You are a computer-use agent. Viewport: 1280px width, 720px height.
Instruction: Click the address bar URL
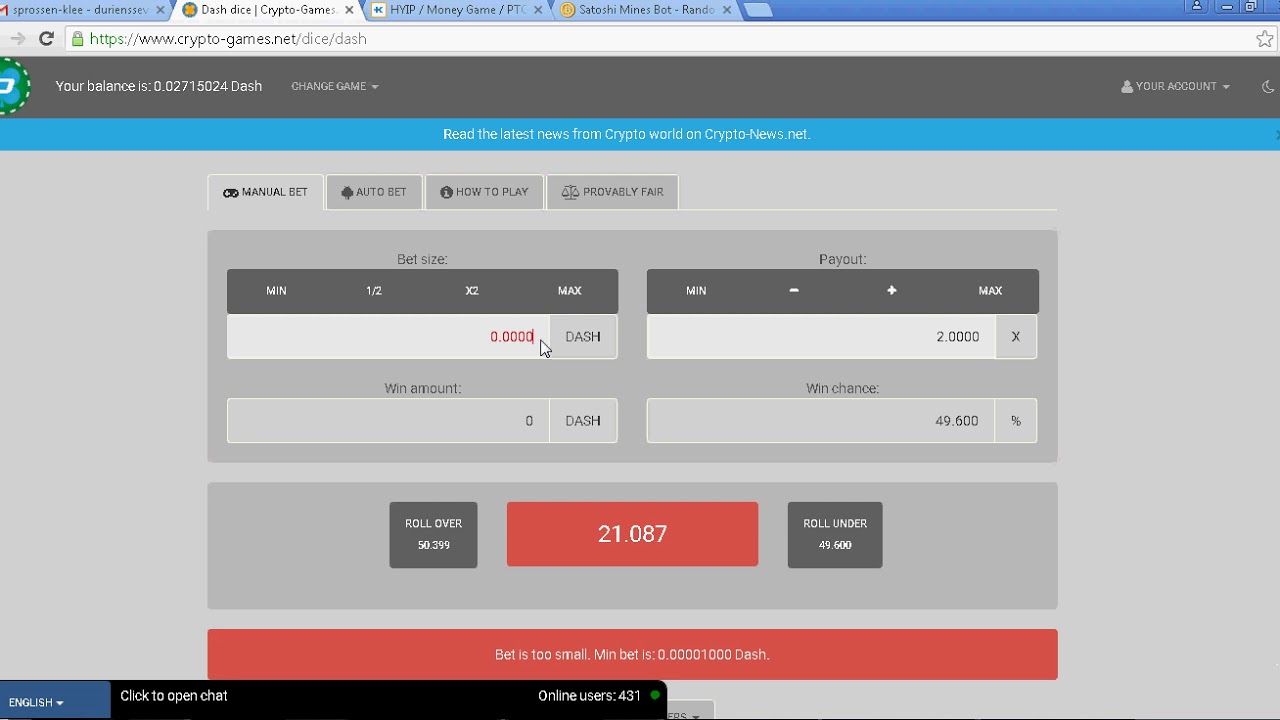tap(228, 39)
